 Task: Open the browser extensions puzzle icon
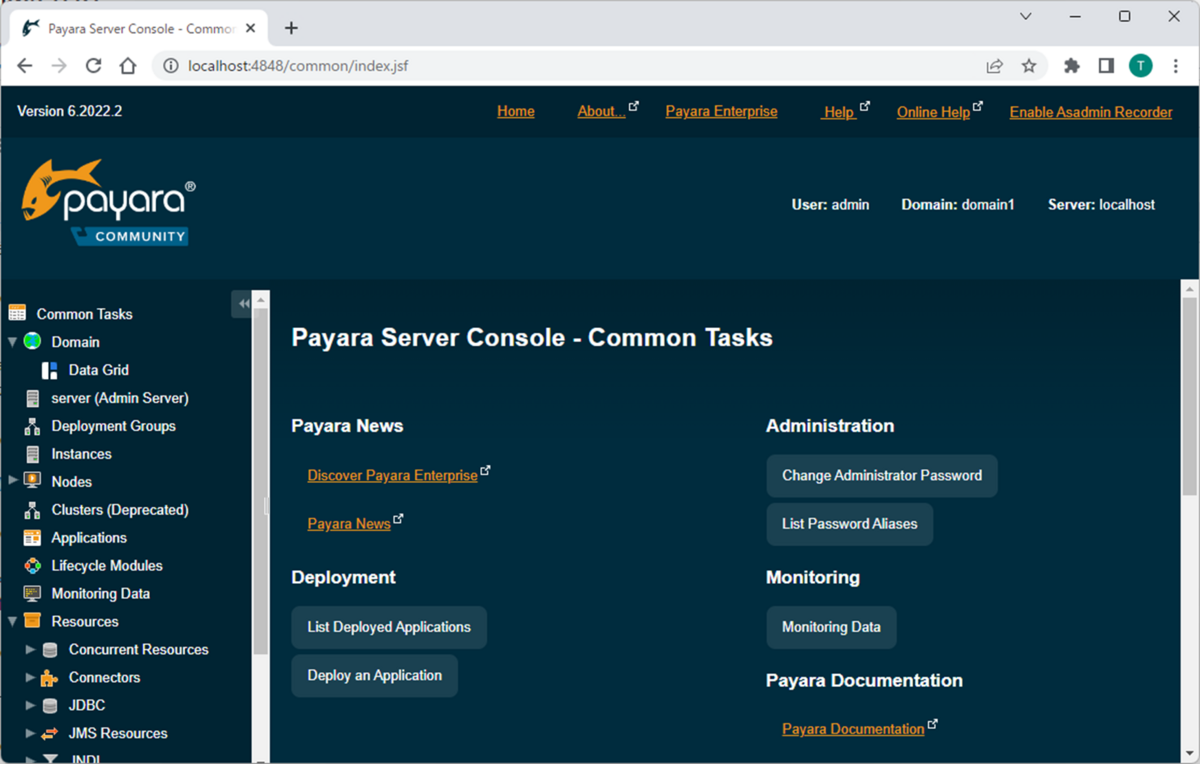(1072, 66)
